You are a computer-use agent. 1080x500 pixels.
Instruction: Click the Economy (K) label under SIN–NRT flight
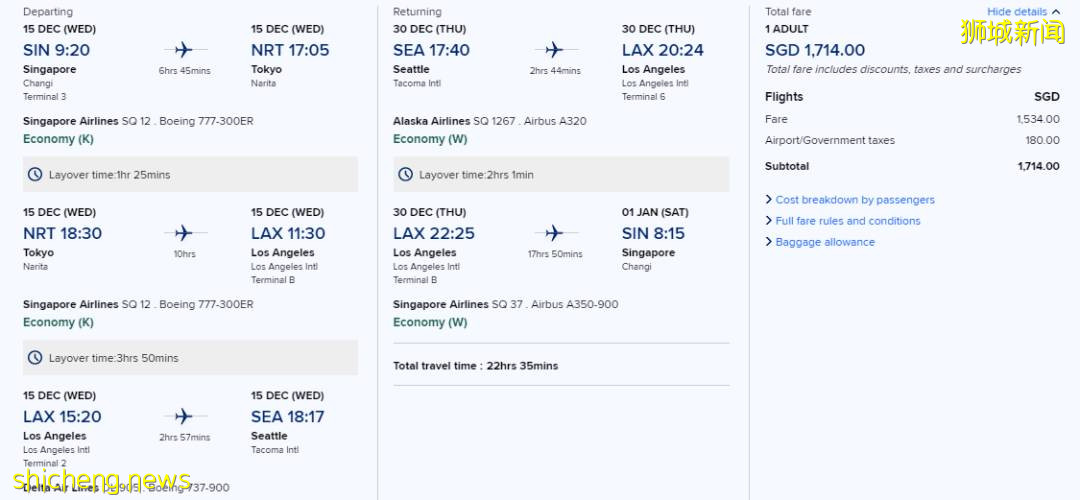[58, 139]
